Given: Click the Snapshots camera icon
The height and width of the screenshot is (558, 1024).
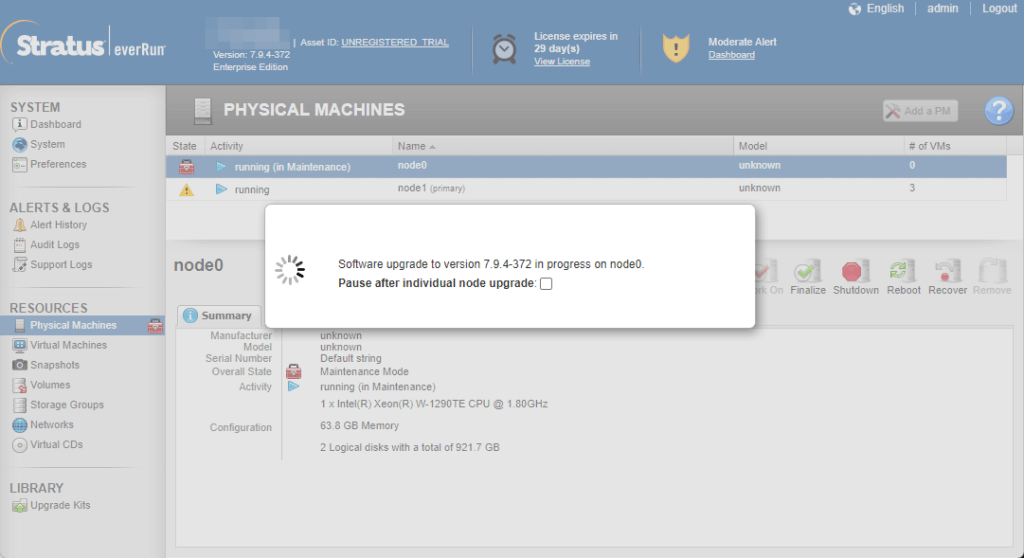Looking at the screenshot, I should 20,365.
